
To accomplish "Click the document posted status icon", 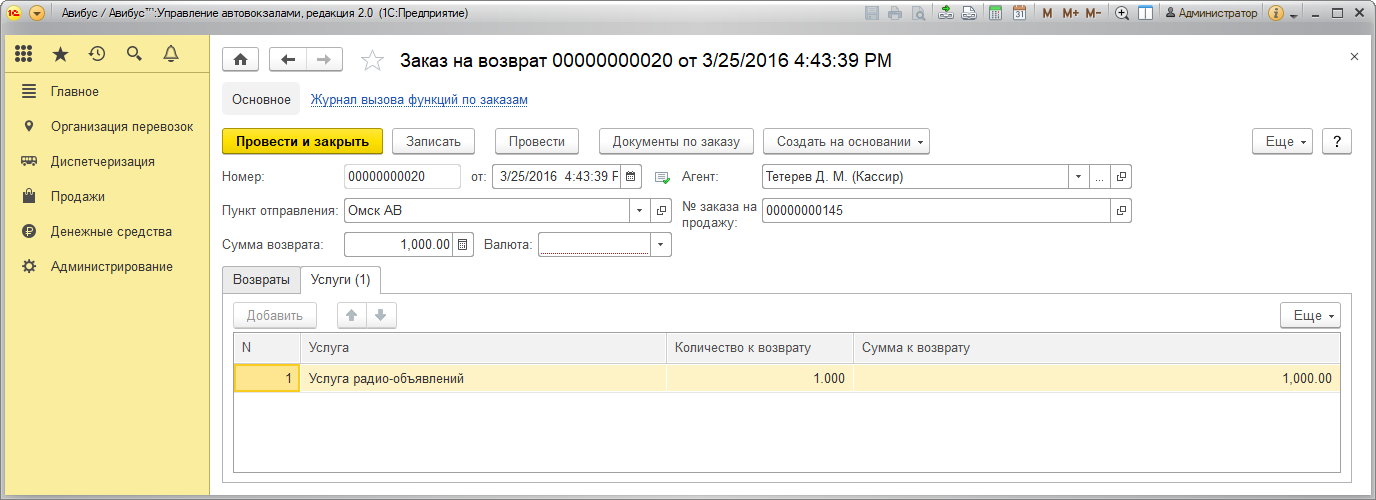I will point(662,177).
